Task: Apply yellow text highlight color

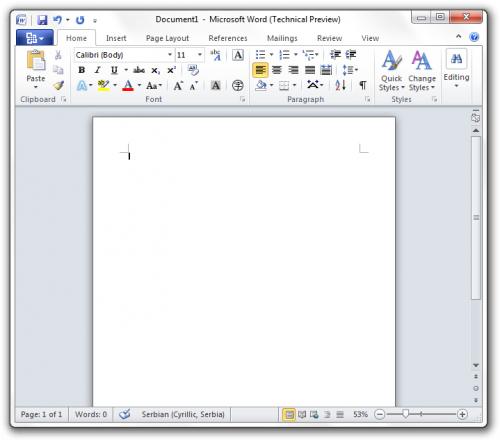Action: coord(103,86)
